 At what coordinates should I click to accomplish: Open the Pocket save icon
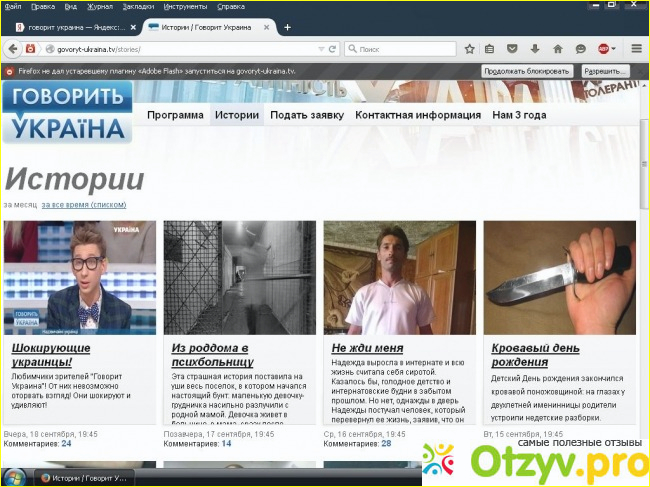(x=512, y=48)
